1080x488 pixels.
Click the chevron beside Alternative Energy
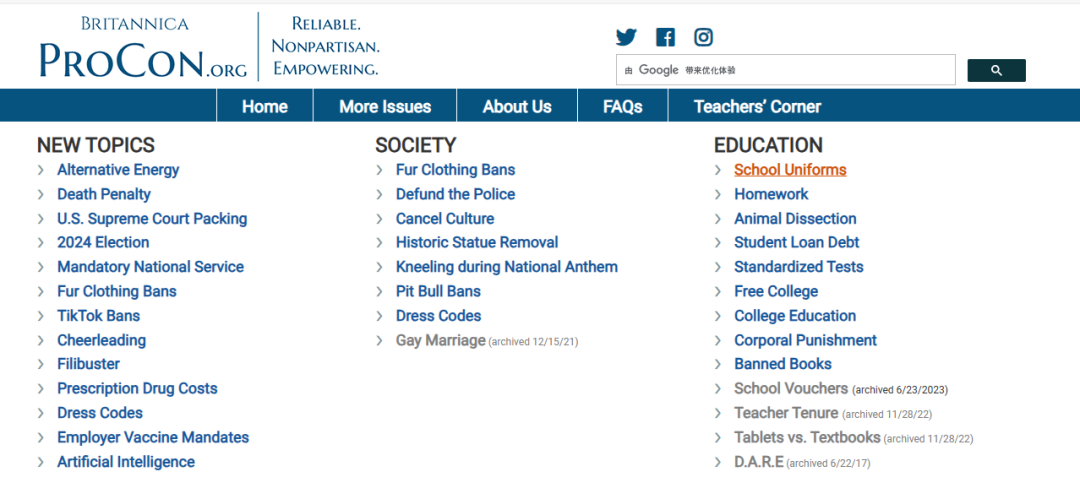(41, 170)
